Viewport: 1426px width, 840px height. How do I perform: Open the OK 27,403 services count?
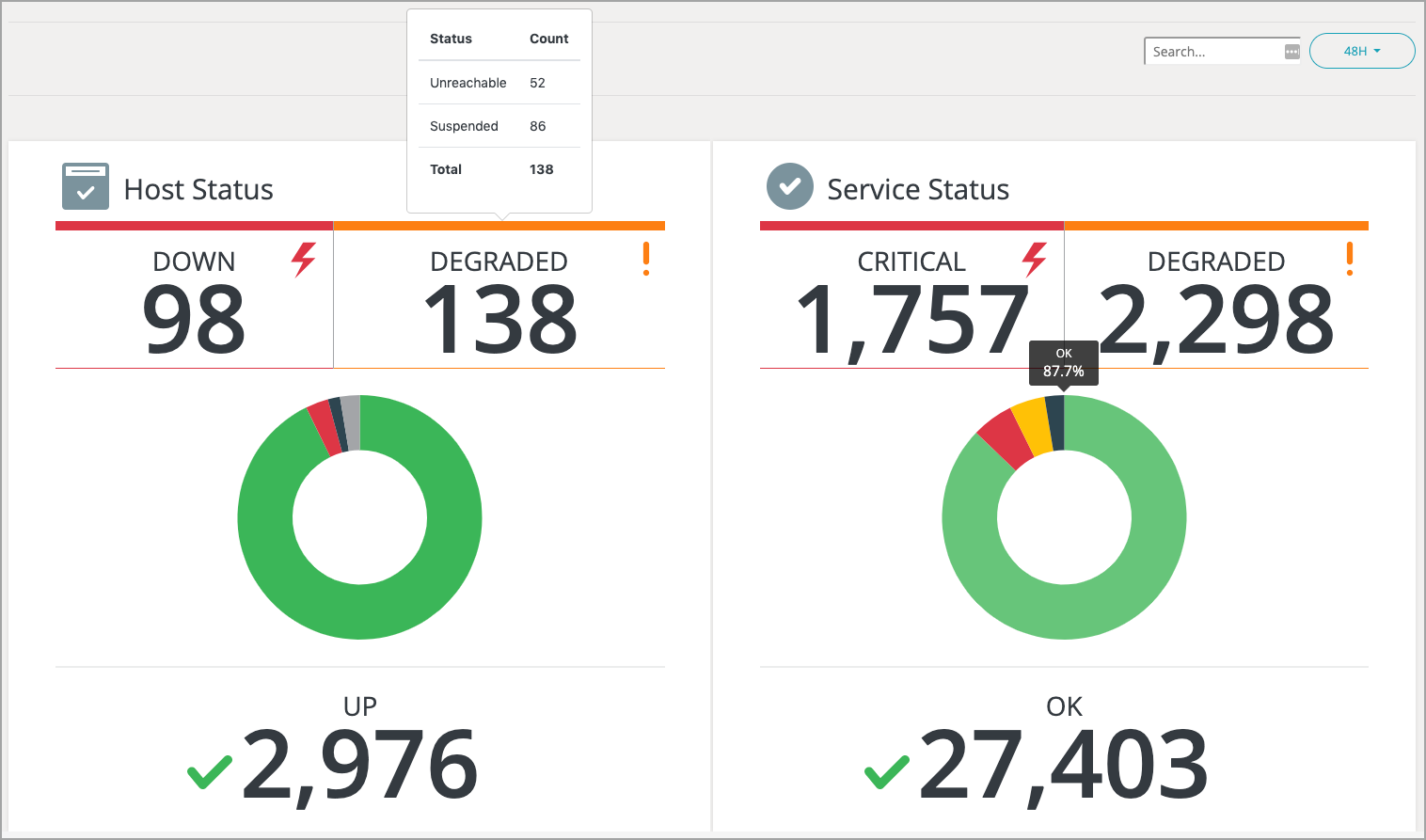click(x=1064, y=765)
